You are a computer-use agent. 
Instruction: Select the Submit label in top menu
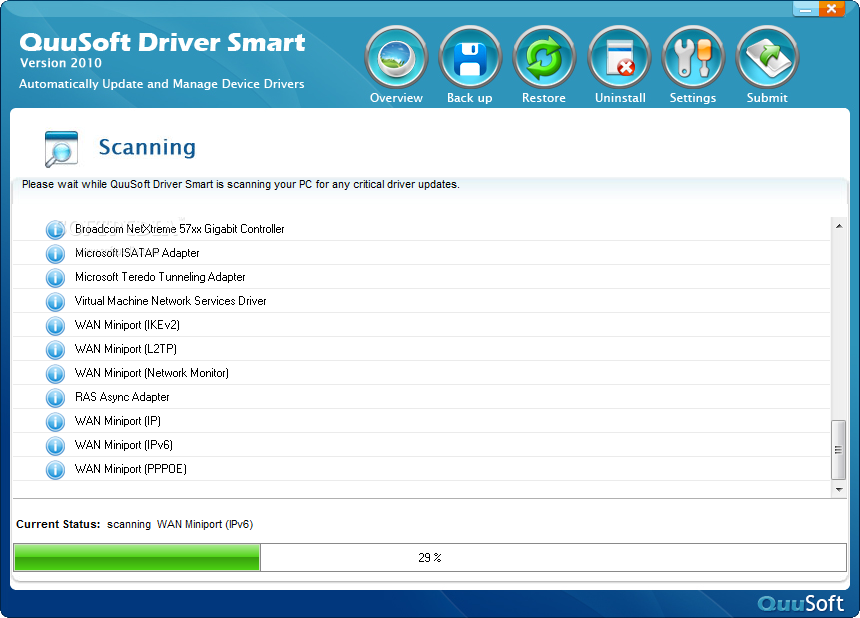click(767, 98)
